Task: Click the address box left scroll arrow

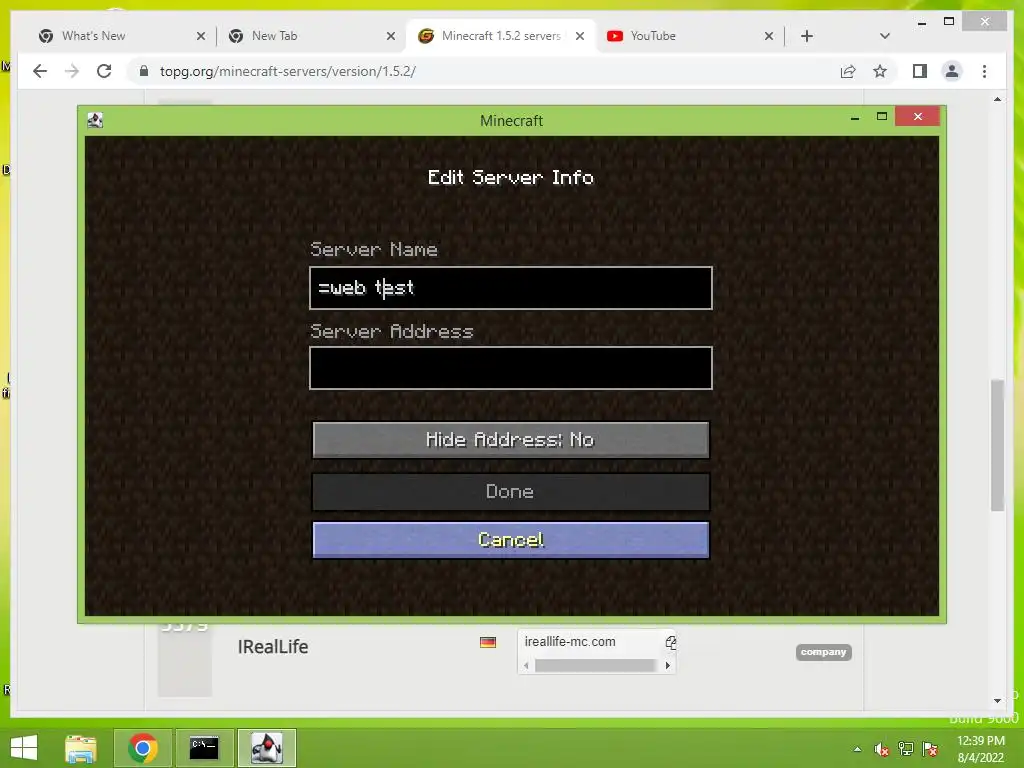Action: pyautogui.click(x=526, y=665)
